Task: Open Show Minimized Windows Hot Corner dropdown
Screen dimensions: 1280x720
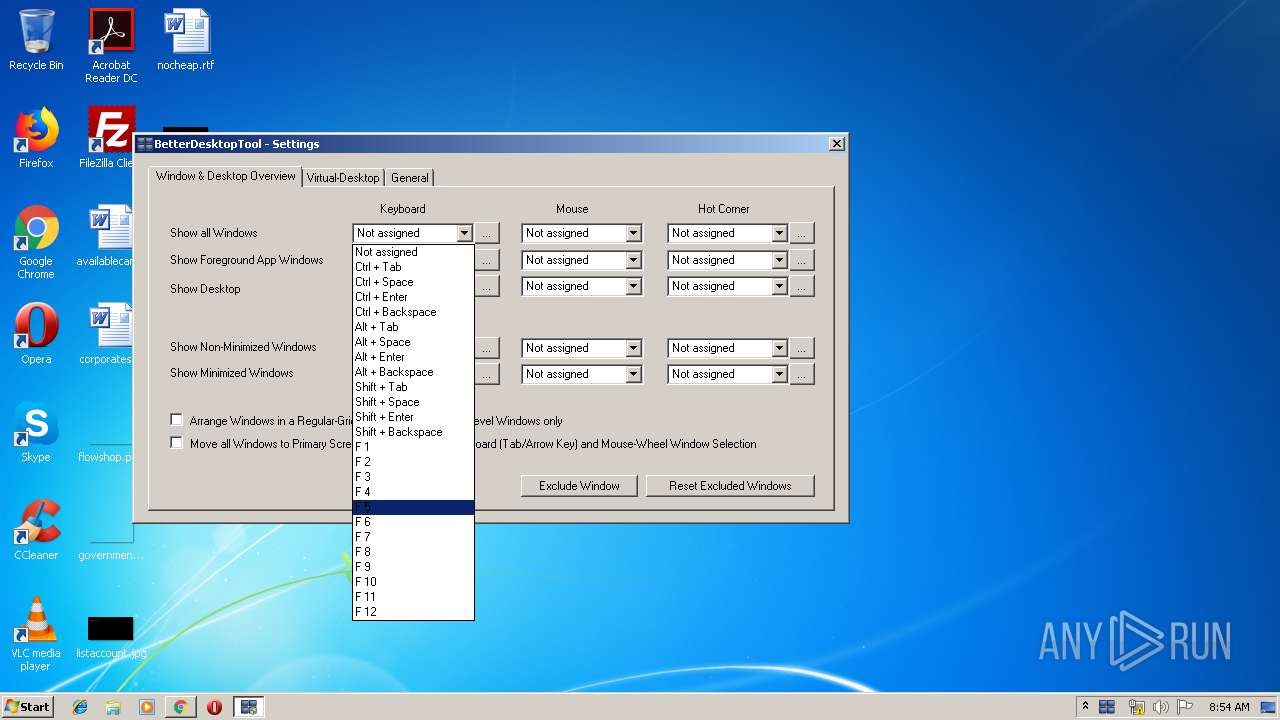Action: tap(779, 374)
